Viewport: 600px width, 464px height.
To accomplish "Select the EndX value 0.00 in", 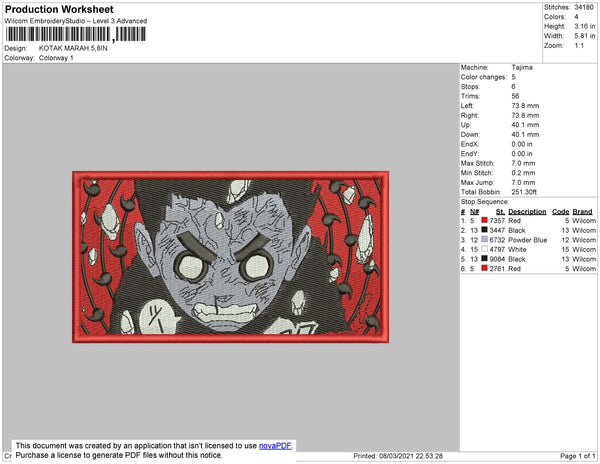I will [x=522, y=144].
